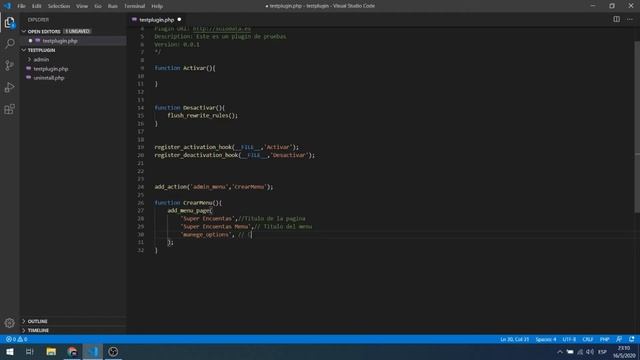
Task: Open the editor More Actions ellipsis
Action: [630, 20]
